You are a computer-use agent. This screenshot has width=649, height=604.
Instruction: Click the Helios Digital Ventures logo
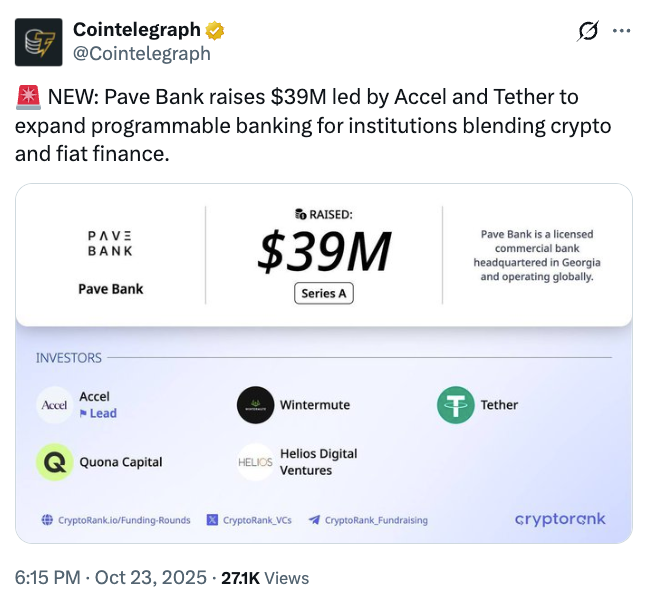255,462
